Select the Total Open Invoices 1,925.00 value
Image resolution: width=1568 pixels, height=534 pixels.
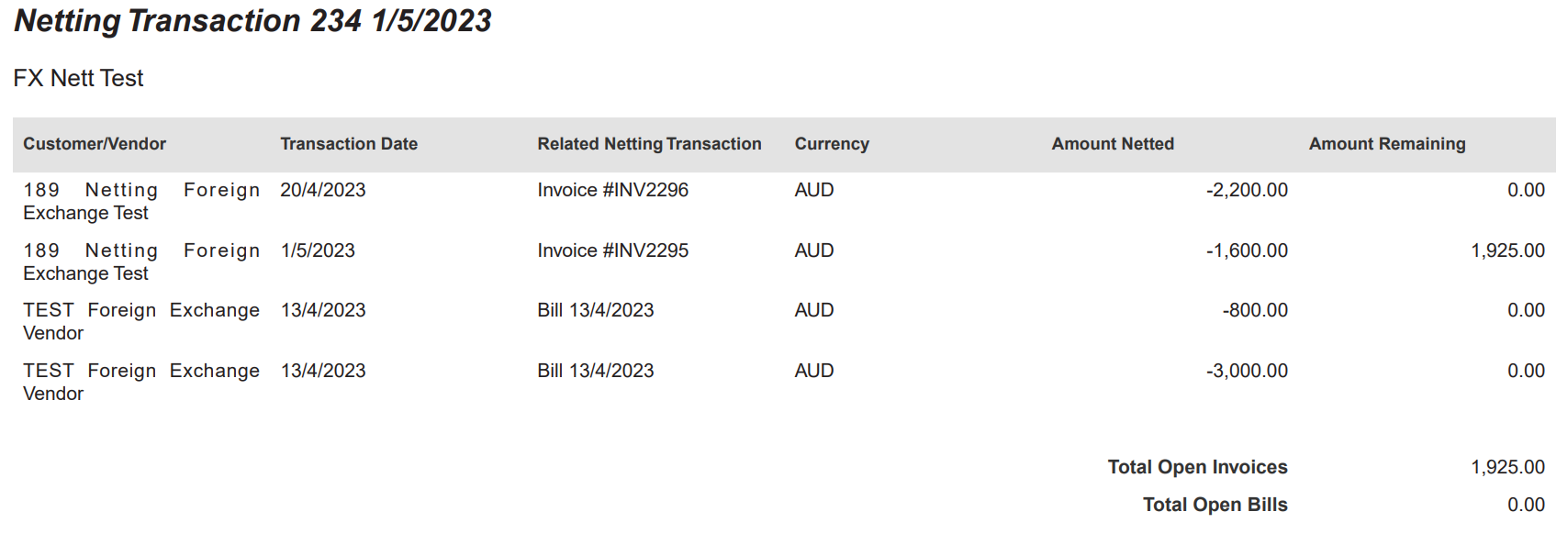(1507, 467)
